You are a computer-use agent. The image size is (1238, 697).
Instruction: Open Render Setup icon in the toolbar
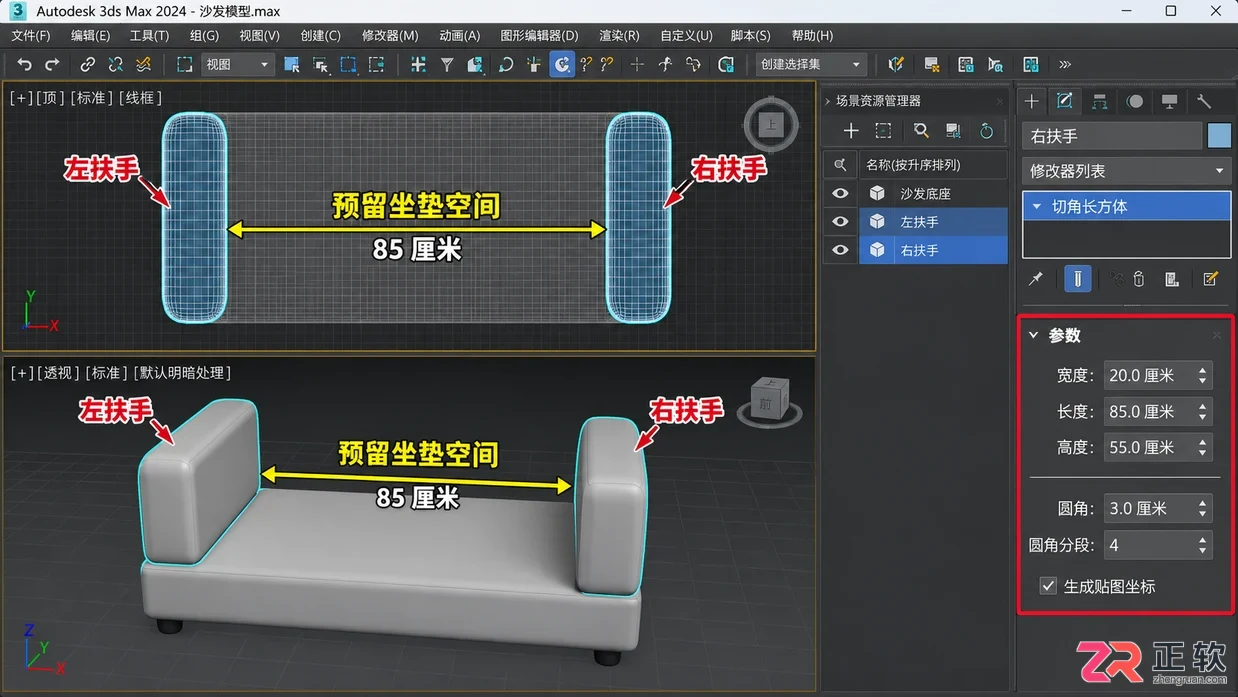931,65
